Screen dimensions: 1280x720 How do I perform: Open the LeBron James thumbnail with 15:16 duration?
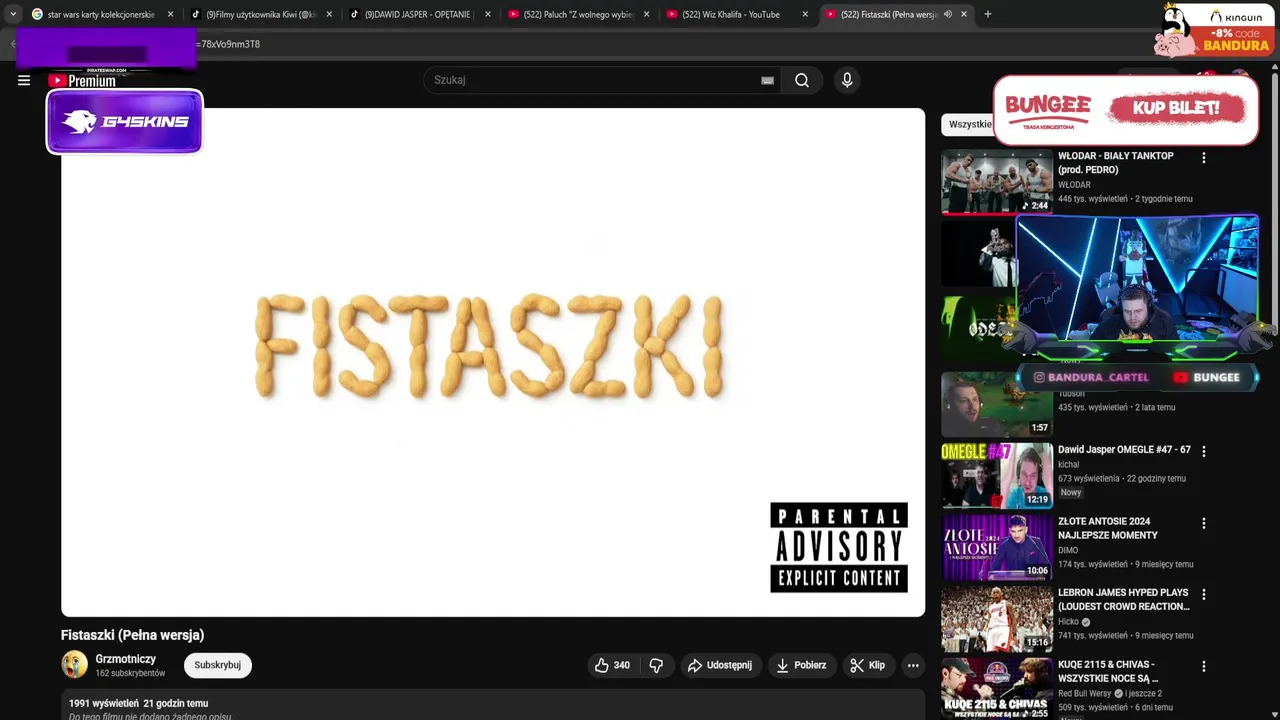(997, 619)
